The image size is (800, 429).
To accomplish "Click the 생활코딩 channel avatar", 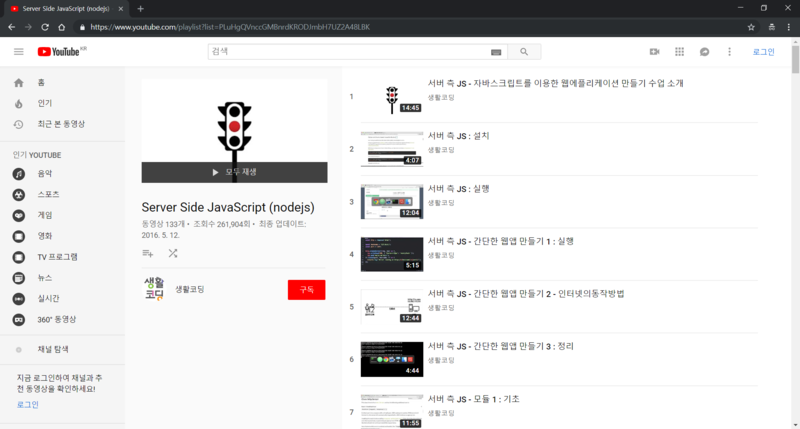I will pos(154,289).
